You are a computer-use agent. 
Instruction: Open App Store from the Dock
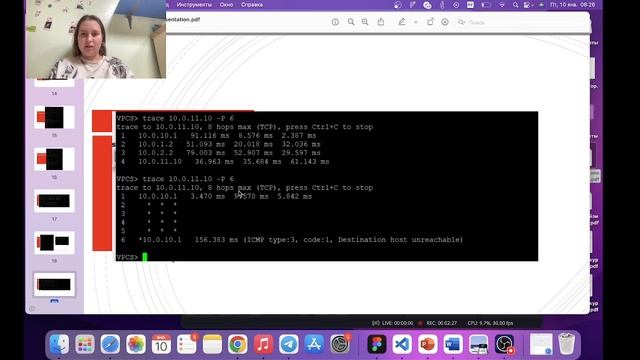(314, 344)
